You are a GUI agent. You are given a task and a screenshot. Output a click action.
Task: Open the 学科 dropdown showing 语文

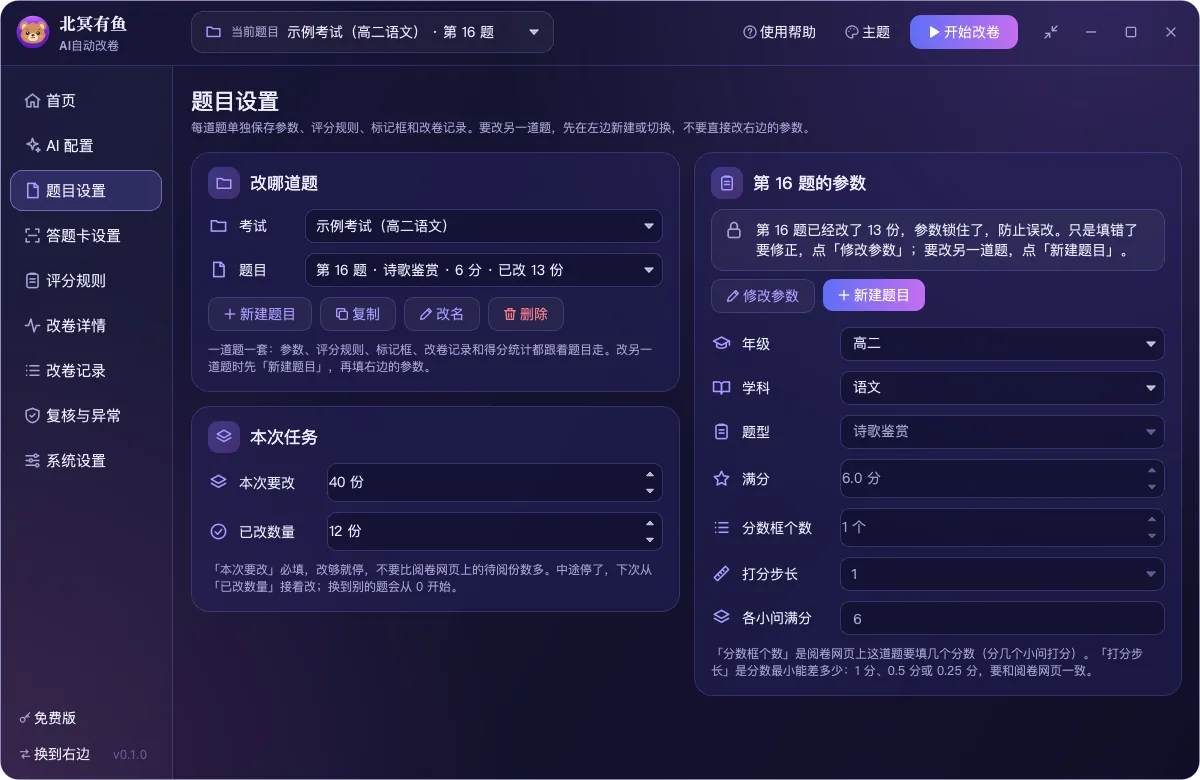tap(1002, 388)
